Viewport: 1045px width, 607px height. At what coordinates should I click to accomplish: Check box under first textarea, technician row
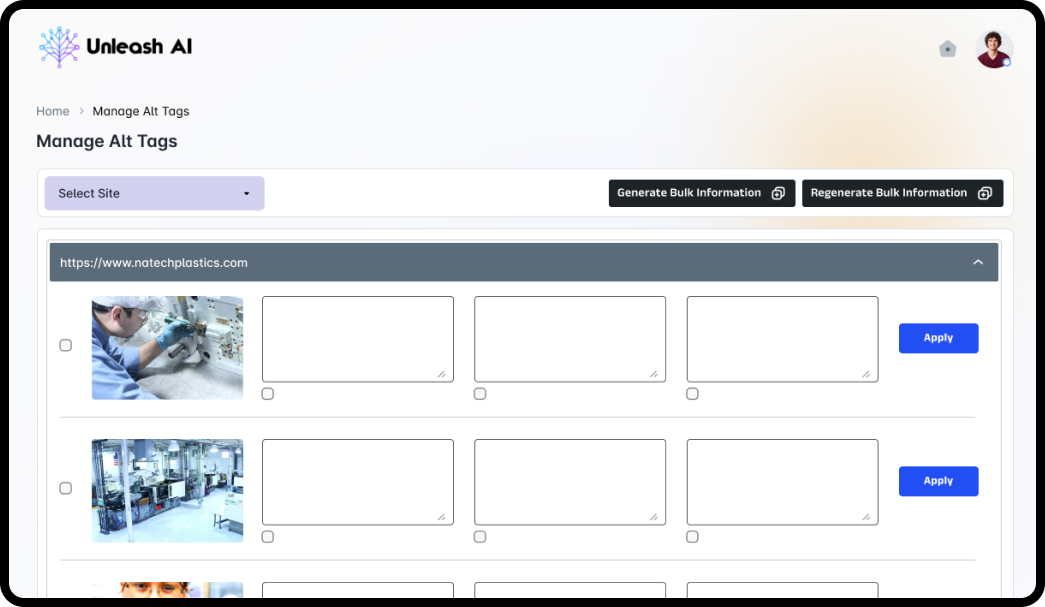[268, 394]
